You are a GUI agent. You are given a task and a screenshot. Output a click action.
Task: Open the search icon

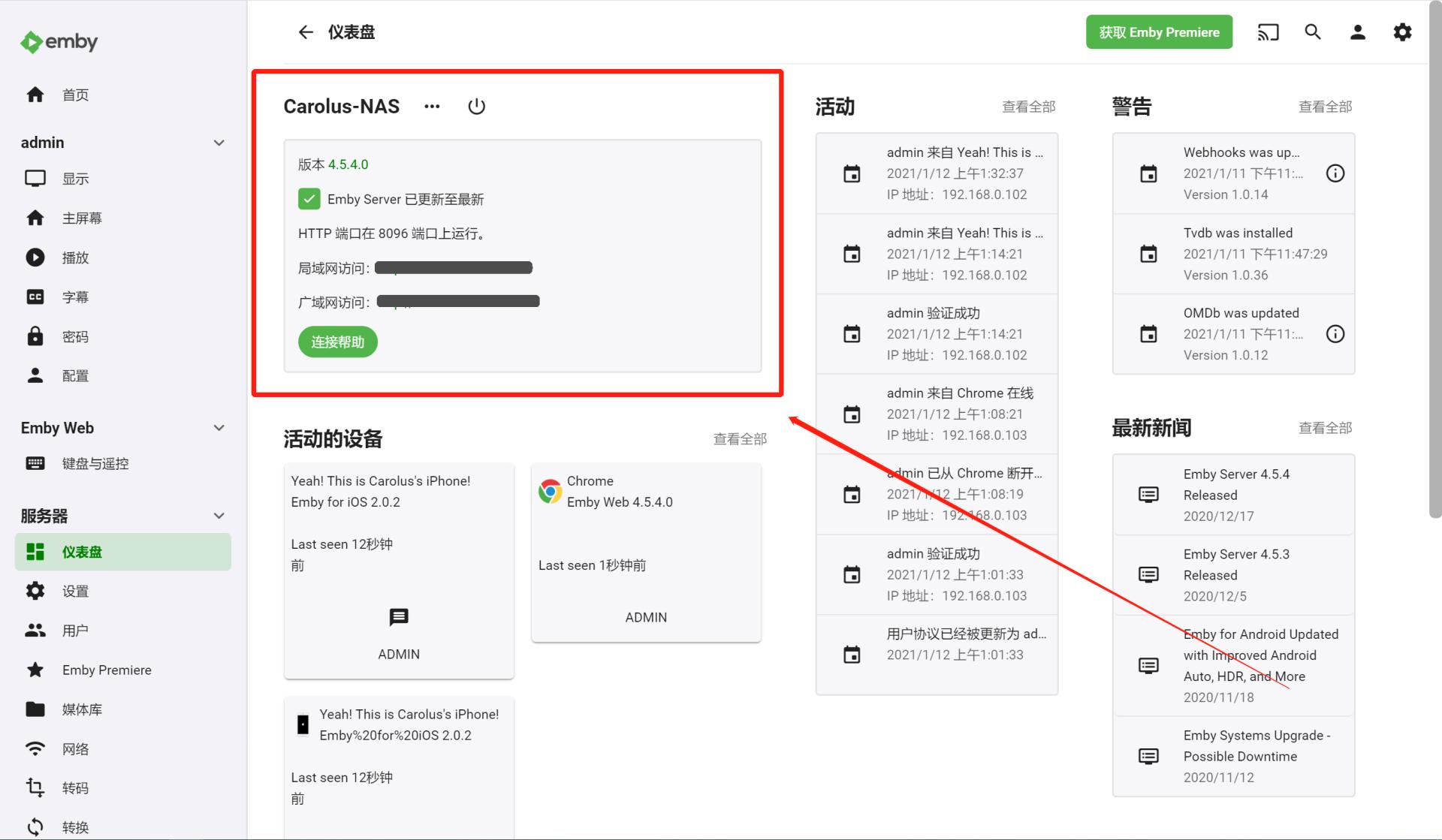(1313, 32)
